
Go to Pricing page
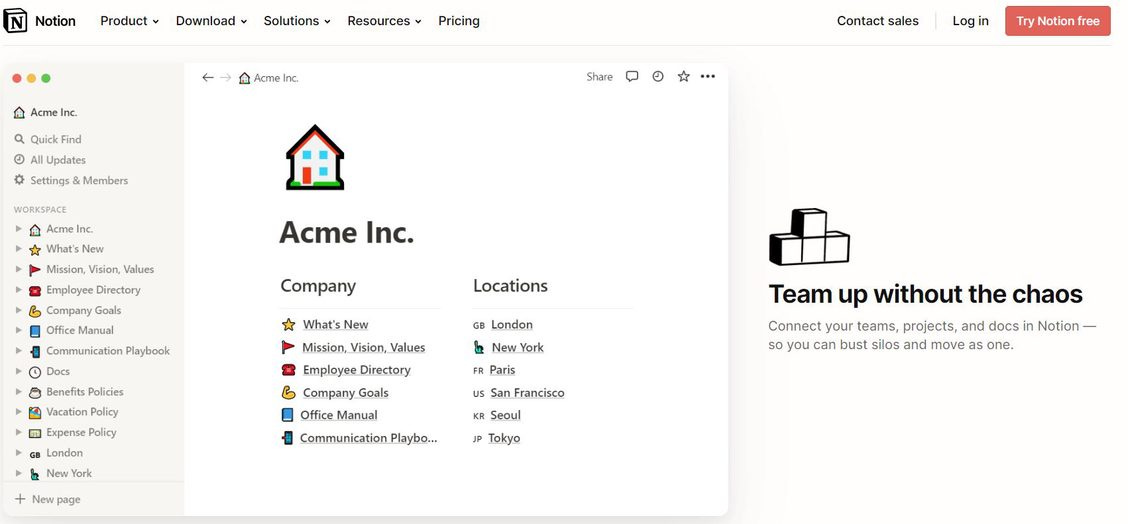[459, 21]
